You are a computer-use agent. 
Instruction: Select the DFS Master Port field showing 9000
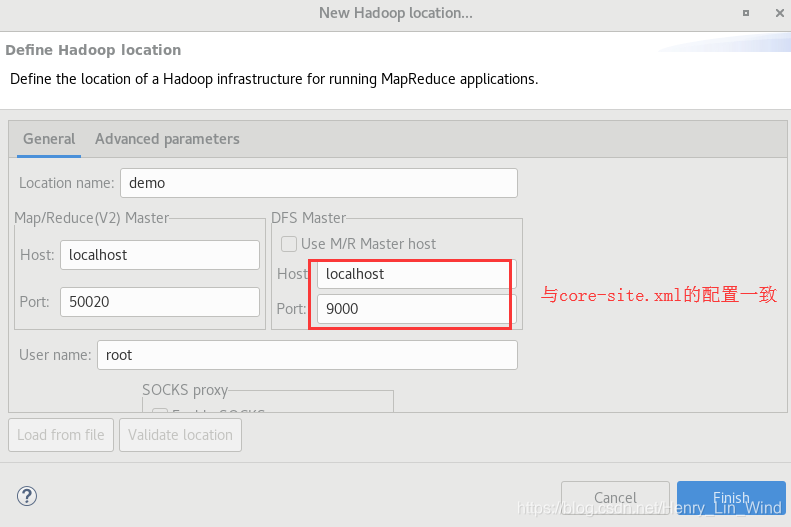(x=417, y=309)
